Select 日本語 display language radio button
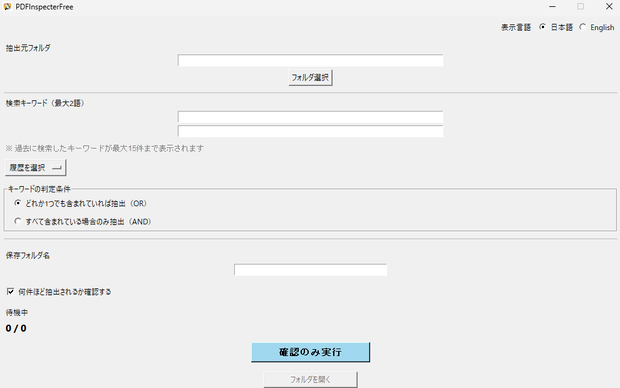Viewport: 620px width, 388px height. pos(542,27)
